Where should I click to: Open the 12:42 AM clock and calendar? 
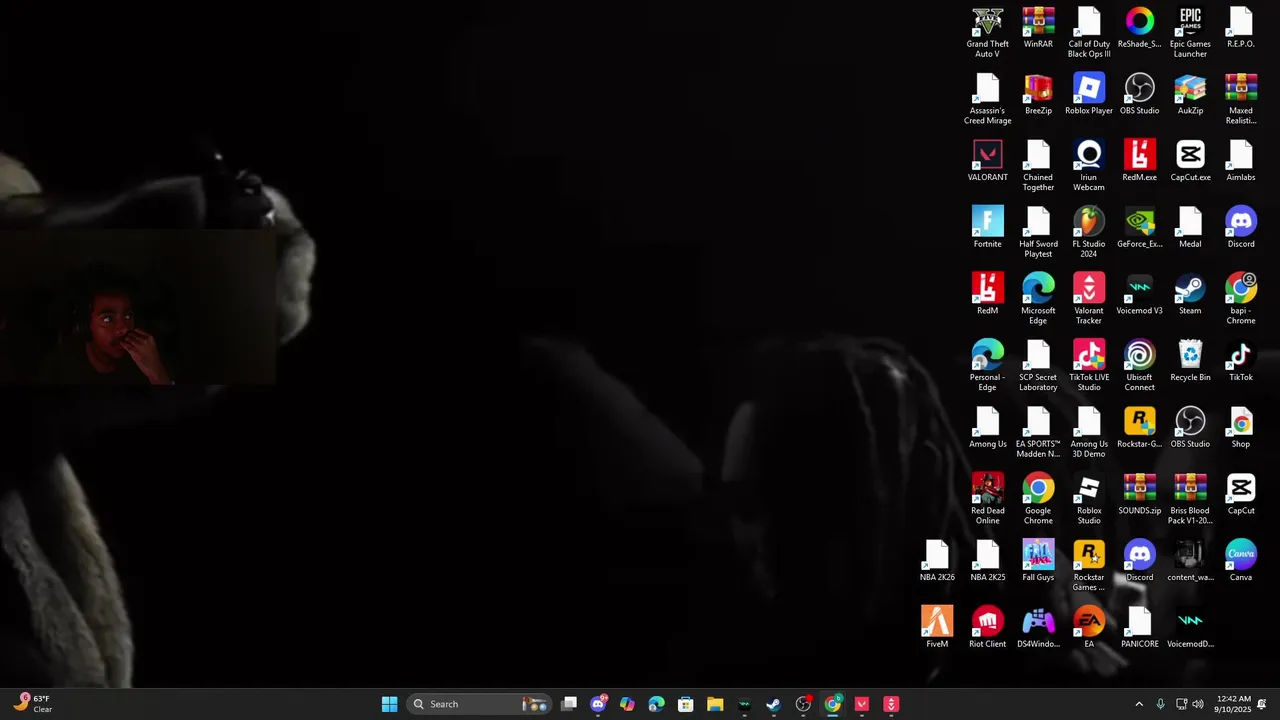(1234, 704)
